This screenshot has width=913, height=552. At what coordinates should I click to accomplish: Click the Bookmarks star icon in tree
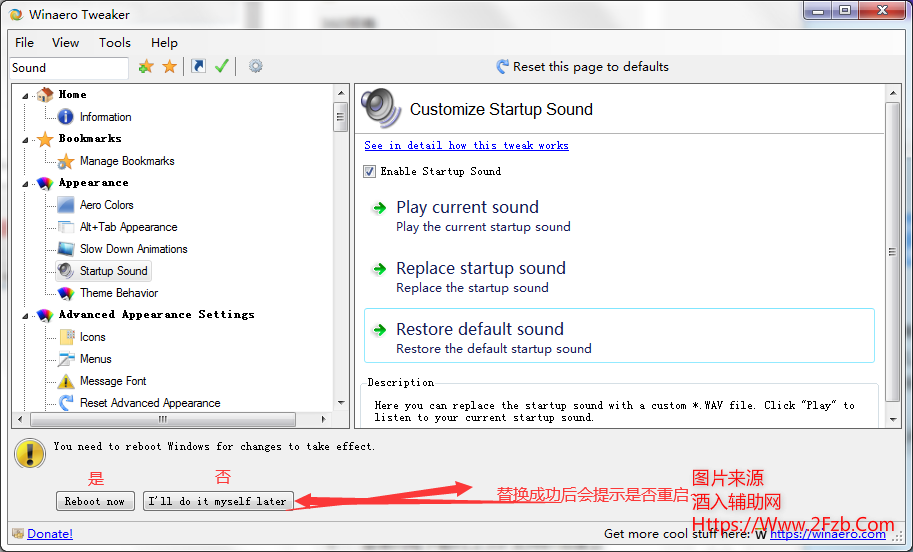(x=45, y=139)
